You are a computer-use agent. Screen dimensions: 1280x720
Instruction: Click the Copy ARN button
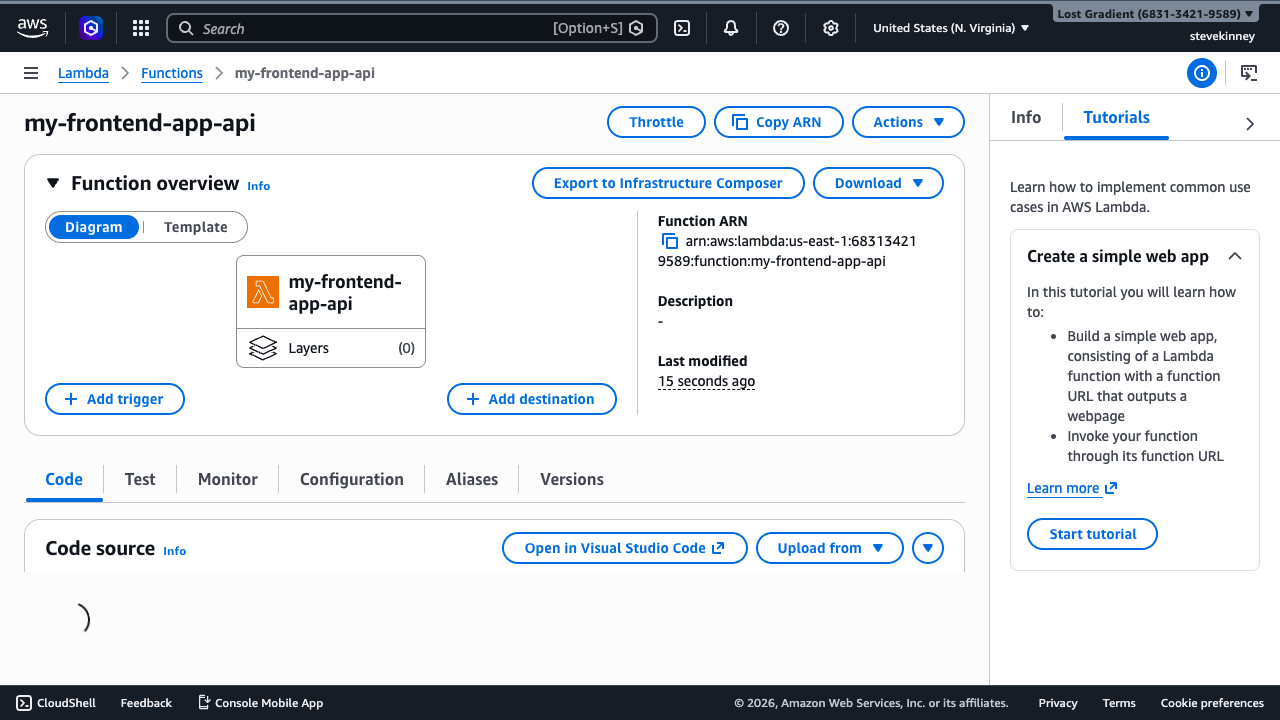tap(778, 122)
